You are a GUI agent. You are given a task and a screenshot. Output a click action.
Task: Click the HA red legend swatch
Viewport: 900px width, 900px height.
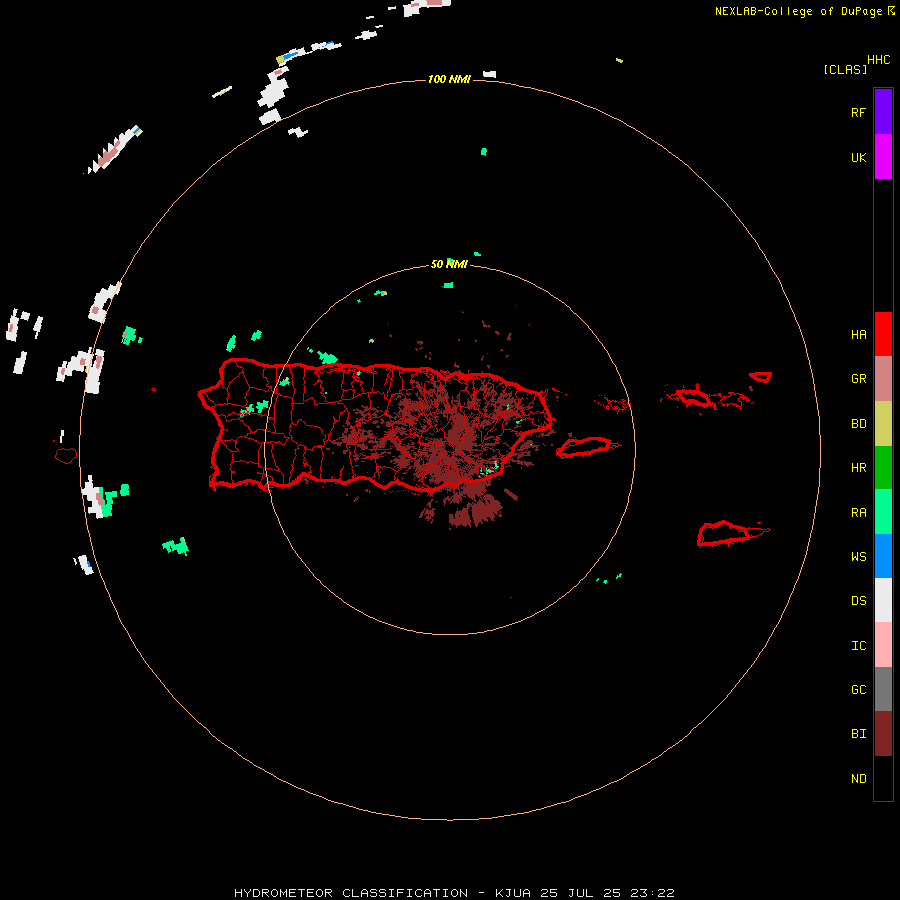(x=883, y=334)
